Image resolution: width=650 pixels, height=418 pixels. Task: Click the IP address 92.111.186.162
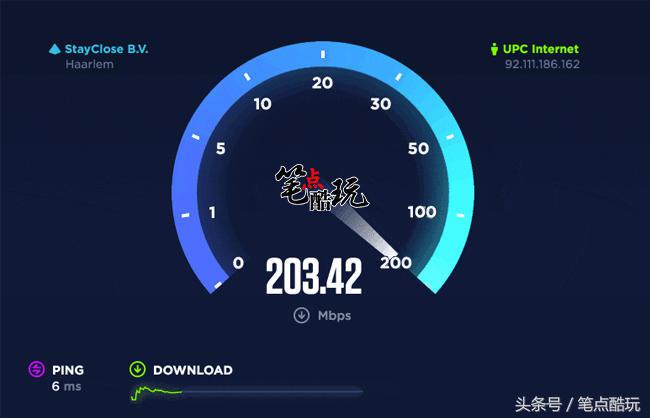(x=542, y=64)
